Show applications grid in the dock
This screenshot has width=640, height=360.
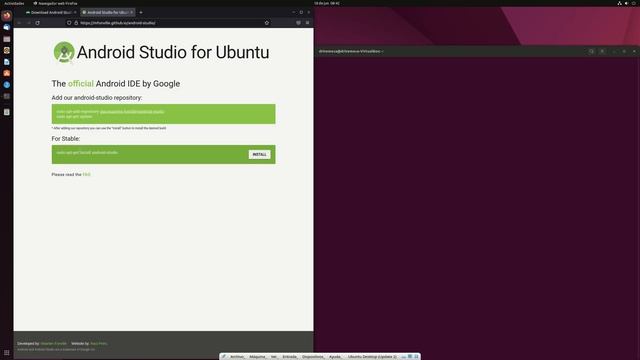(x=7, y=353)
